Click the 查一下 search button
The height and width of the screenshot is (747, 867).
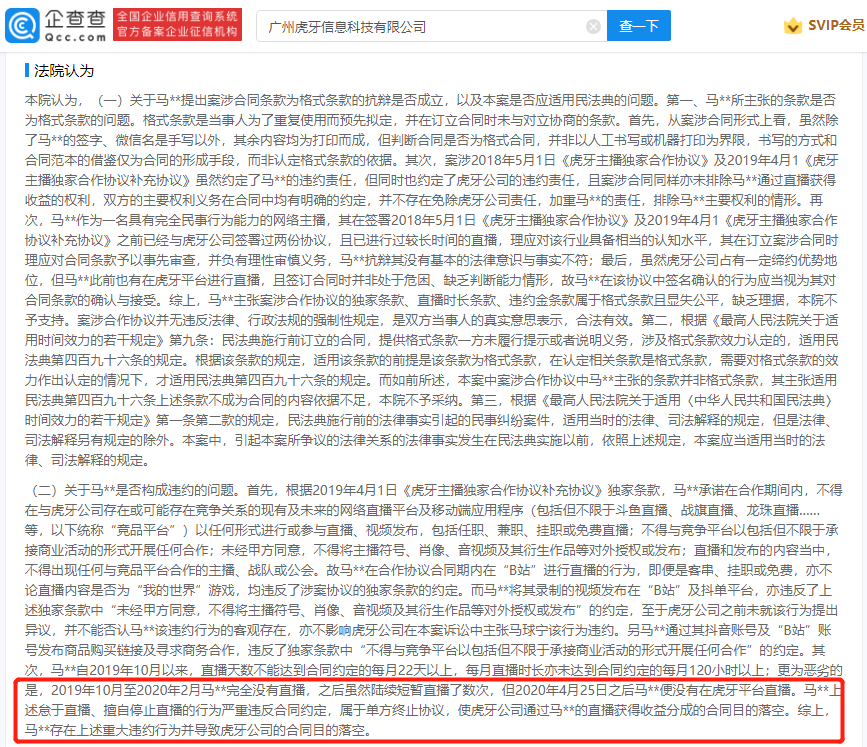639,25
